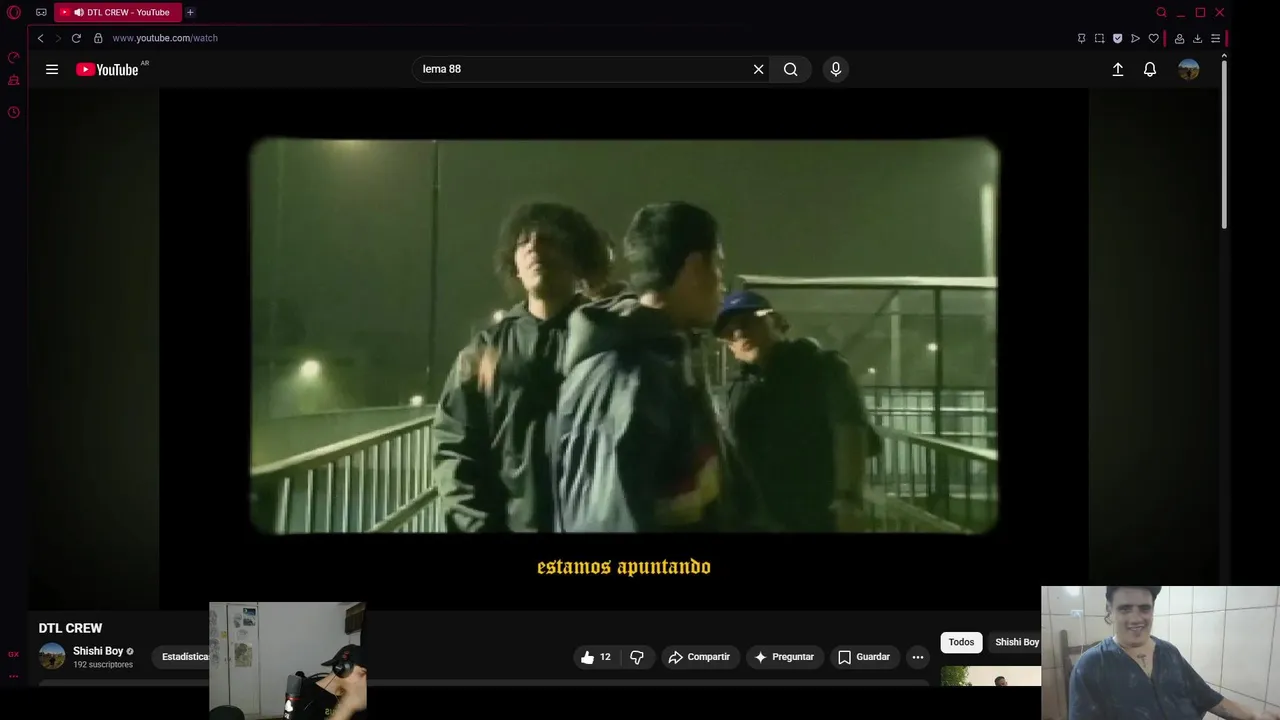The height and width of the screenshot is (720, 1280).
Task: Click the 192 suscriptores text
Action: (103, 665)
